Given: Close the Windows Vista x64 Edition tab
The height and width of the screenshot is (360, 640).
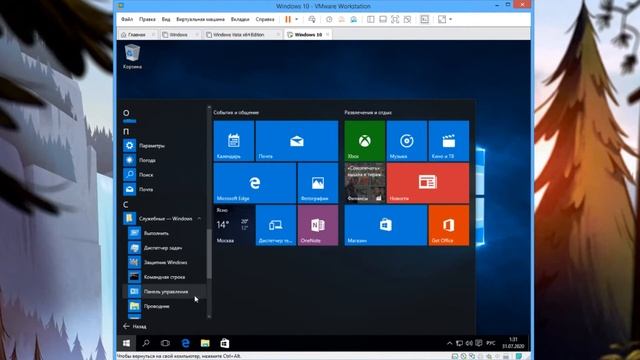Looking at the screenshot, I should point(278,35).
